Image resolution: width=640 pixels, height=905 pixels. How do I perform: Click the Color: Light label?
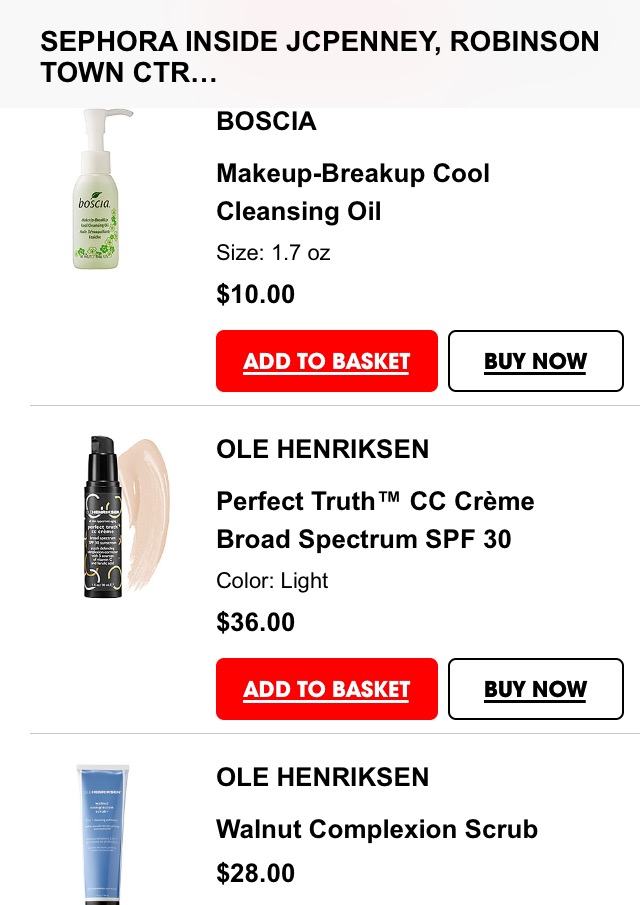272,581
